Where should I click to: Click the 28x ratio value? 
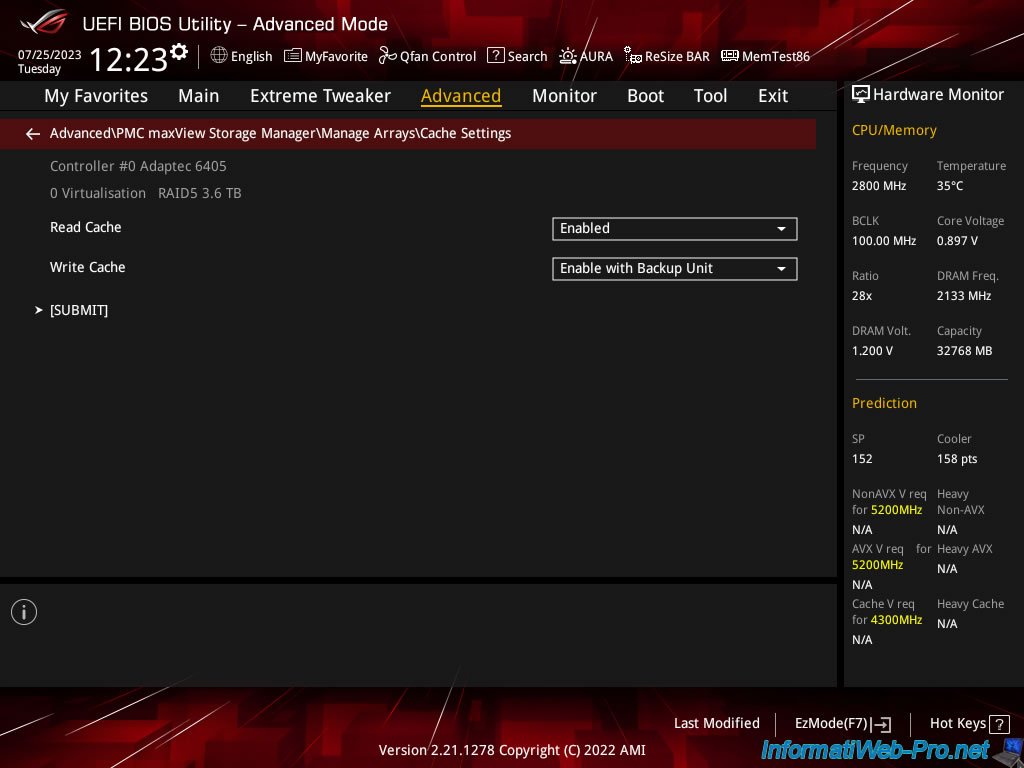(x=862, y=296)
